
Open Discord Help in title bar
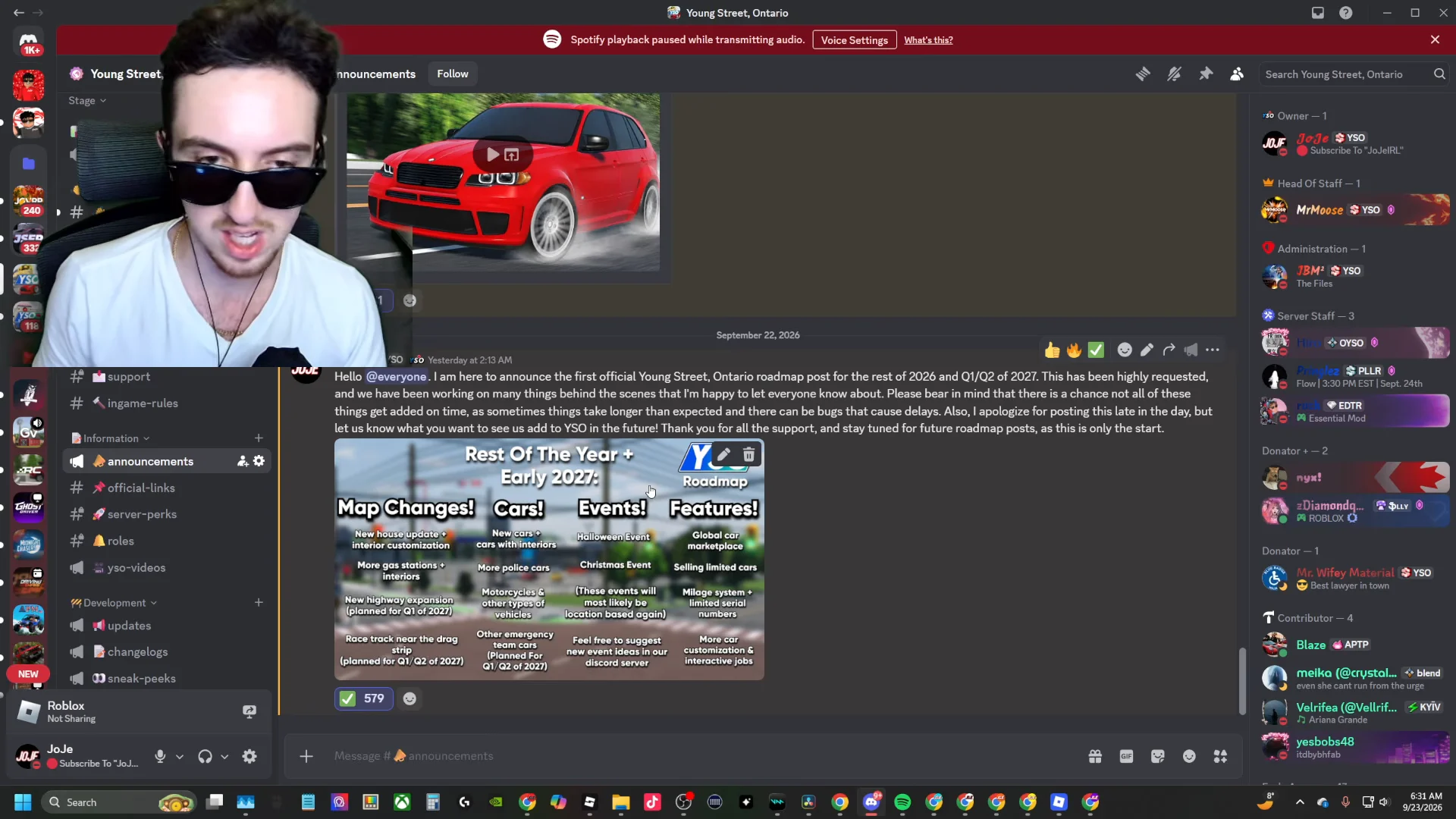coord(1346,13)
